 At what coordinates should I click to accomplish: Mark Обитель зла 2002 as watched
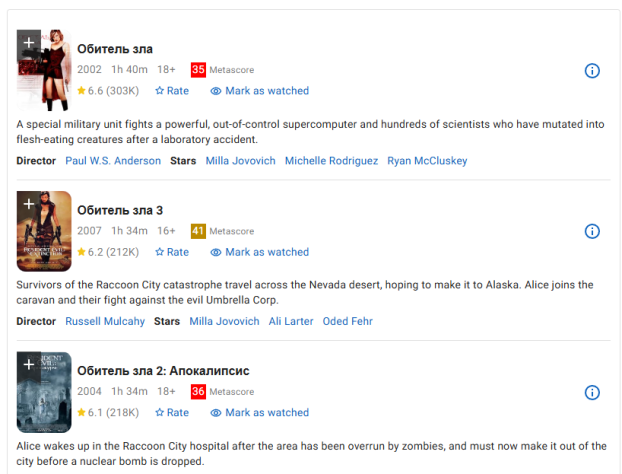(x=259, y=91)
